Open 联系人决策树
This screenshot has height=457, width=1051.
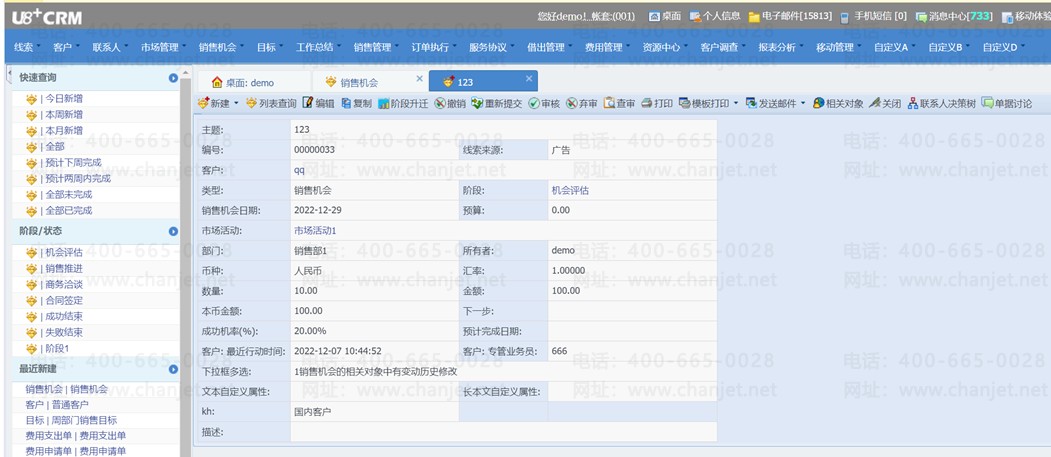[x=942, y=104]
